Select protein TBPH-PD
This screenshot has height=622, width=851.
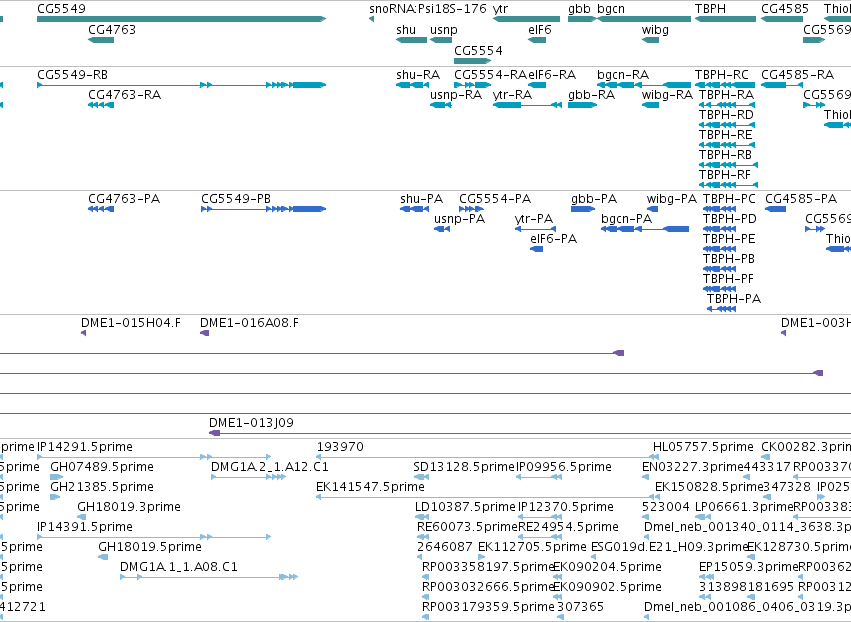point(729,219)
